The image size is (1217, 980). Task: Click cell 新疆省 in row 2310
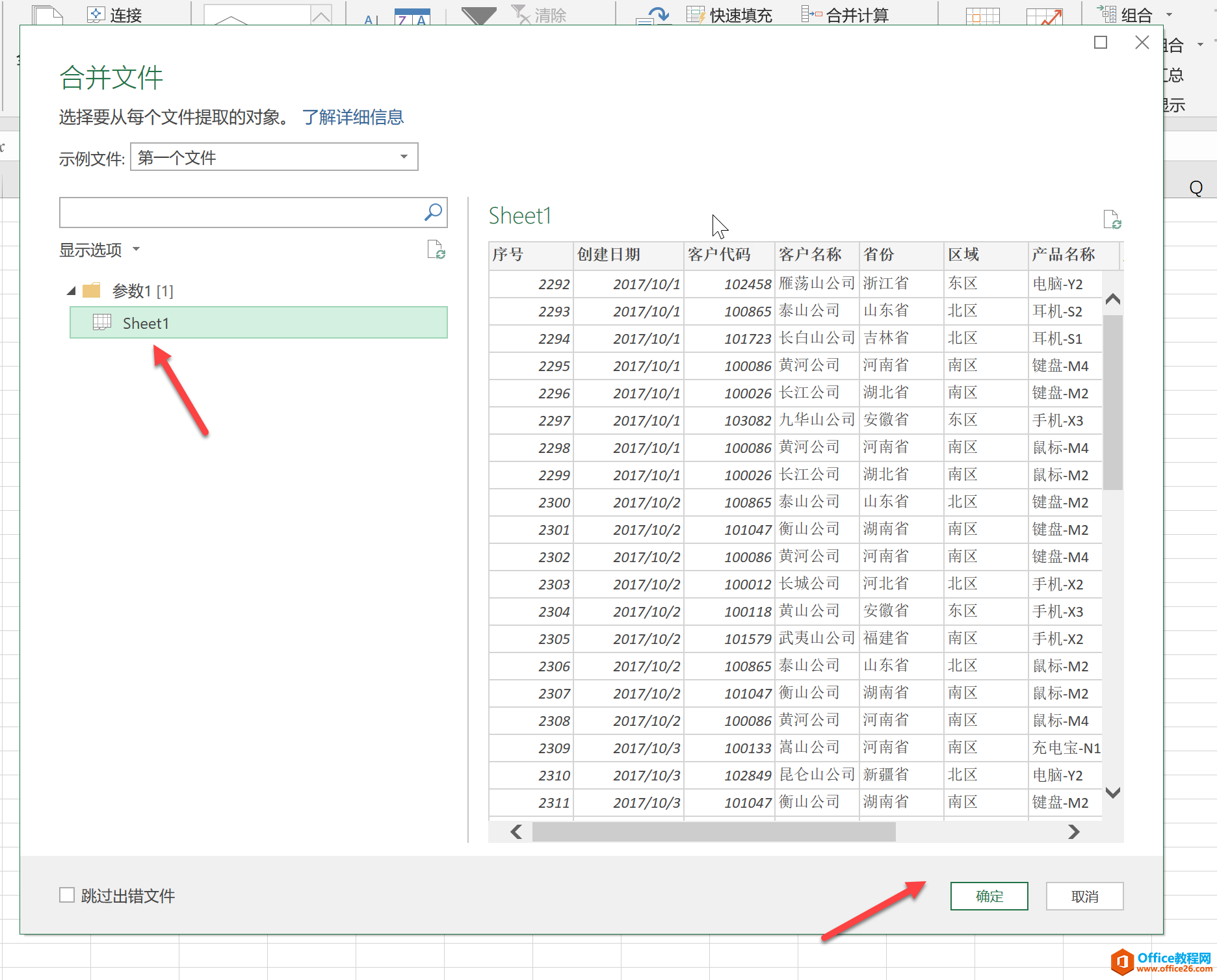click(x=902, y=775)
